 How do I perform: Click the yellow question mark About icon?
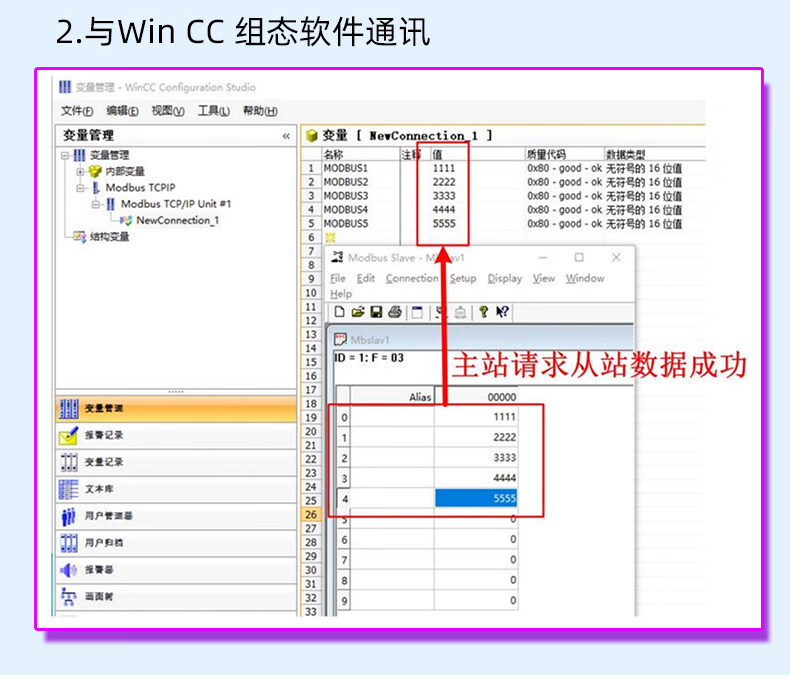pyautogui.click(x=483, y=312)
